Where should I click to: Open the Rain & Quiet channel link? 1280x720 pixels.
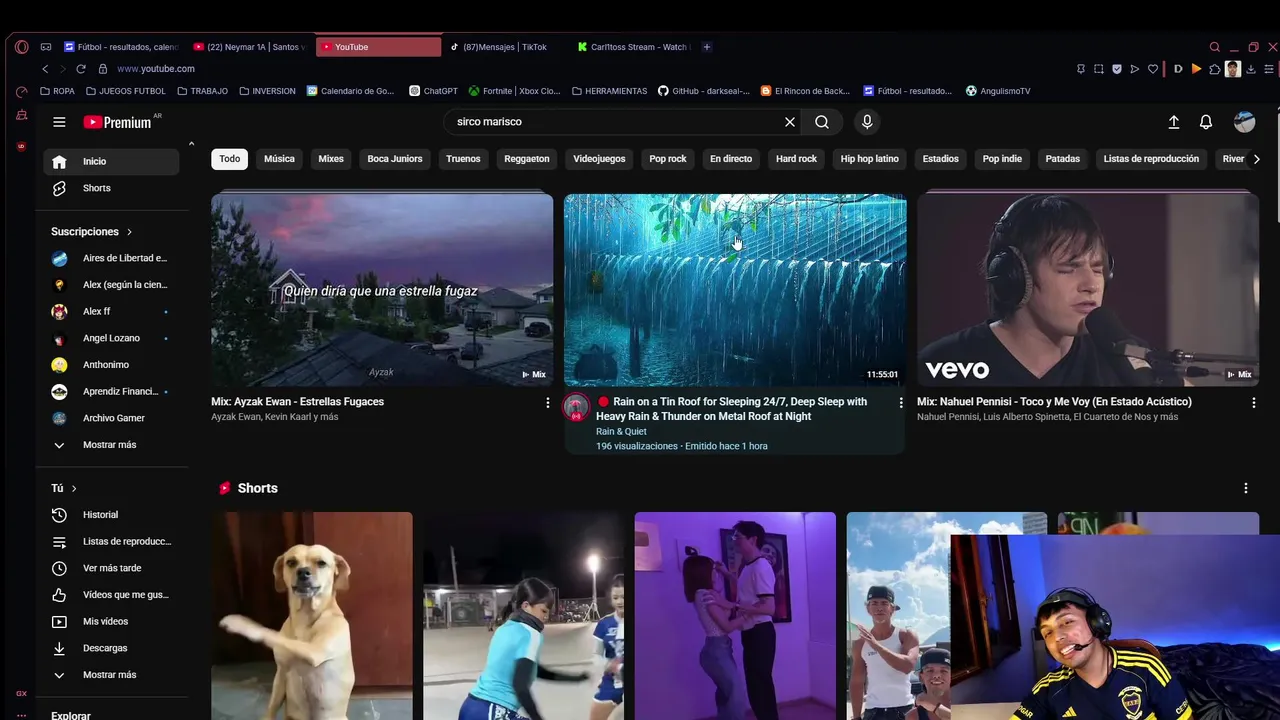[x=621, y=432]
